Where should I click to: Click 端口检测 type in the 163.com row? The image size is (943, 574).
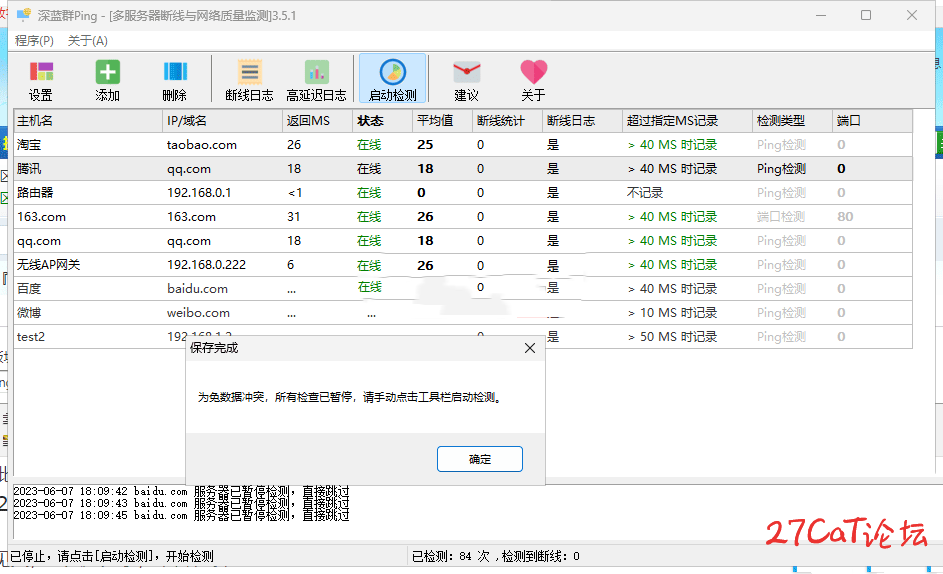click(x=781, y=217)
